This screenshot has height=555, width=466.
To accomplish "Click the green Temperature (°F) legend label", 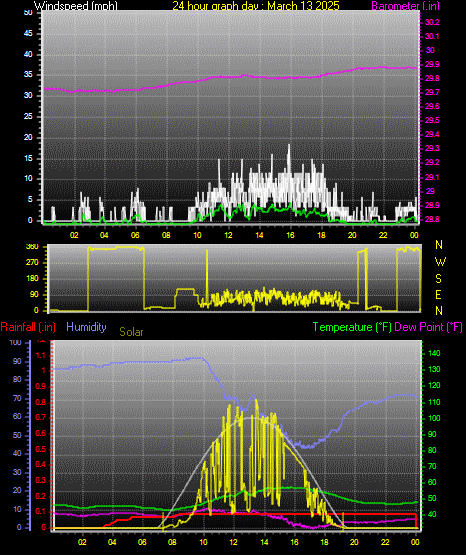I will (x=352, y=327).
